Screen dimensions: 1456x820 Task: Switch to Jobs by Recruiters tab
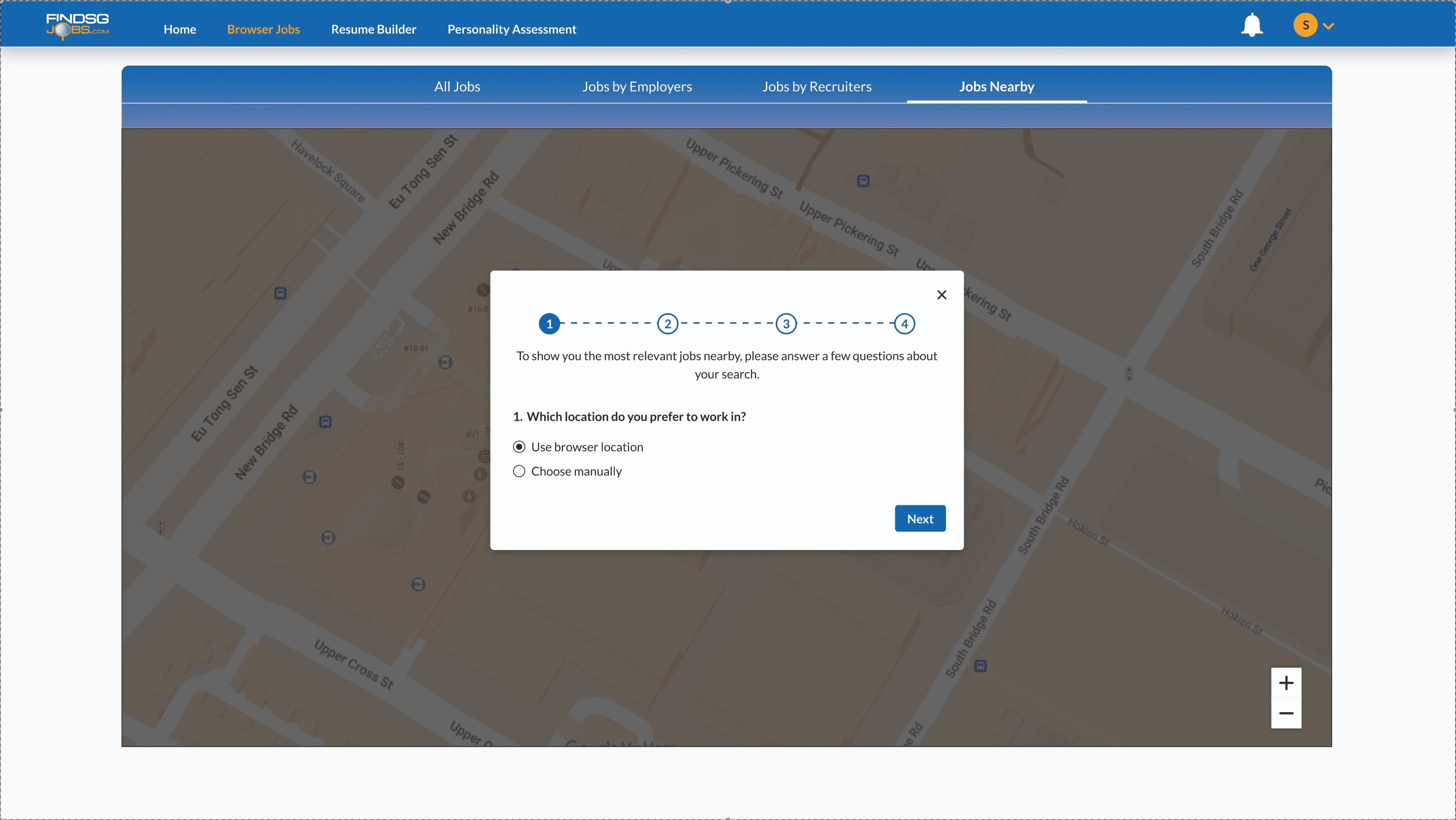tap(817, 87)
